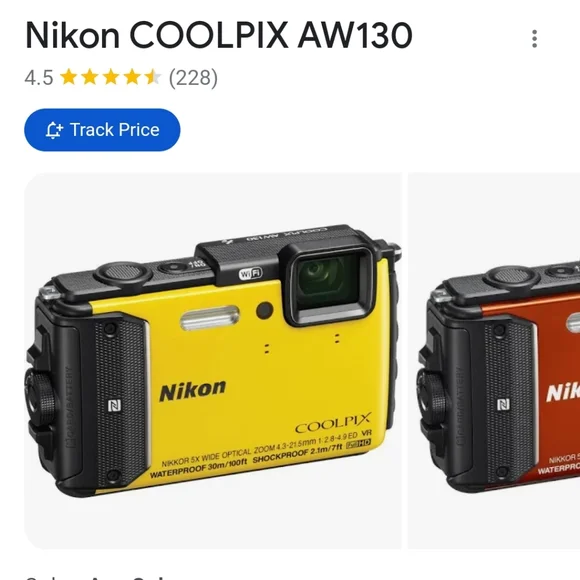Click the Nikon logo on yellow camera

pyautogui.click(x=192, y=390)
